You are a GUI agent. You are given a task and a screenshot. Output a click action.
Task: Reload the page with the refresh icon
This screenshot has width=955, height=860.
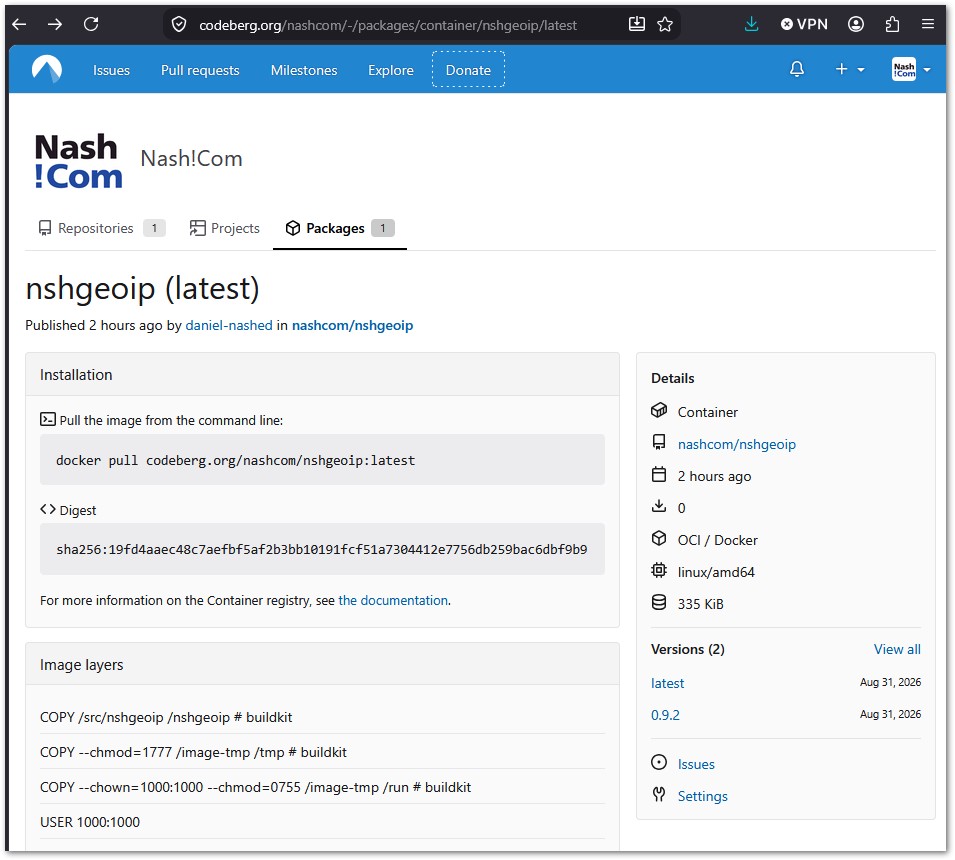click(x=91, y=24)
